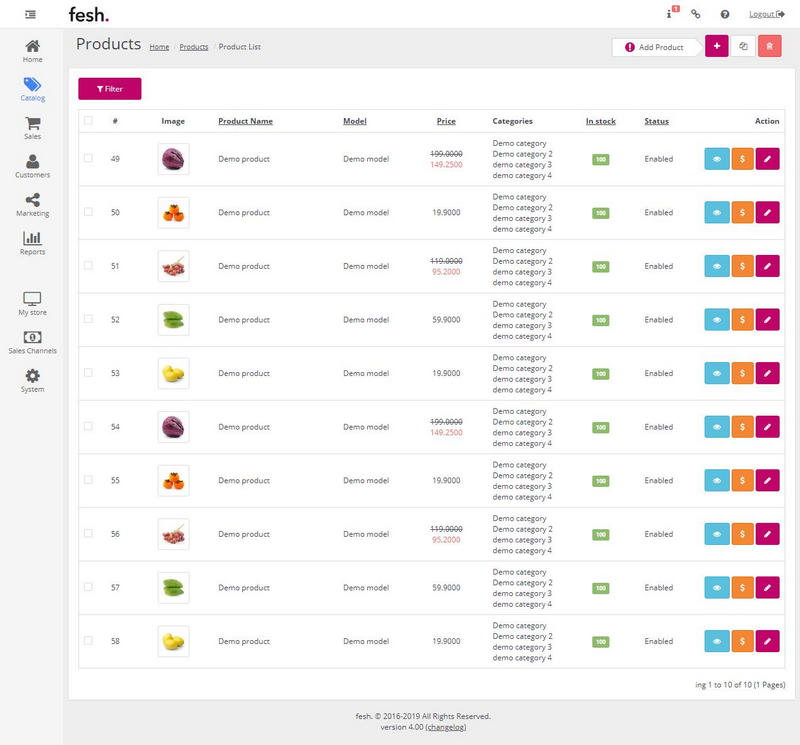The height and width of the screenshot is (745, 800).
Task: Sort the table by Price column
Action: 446,121
